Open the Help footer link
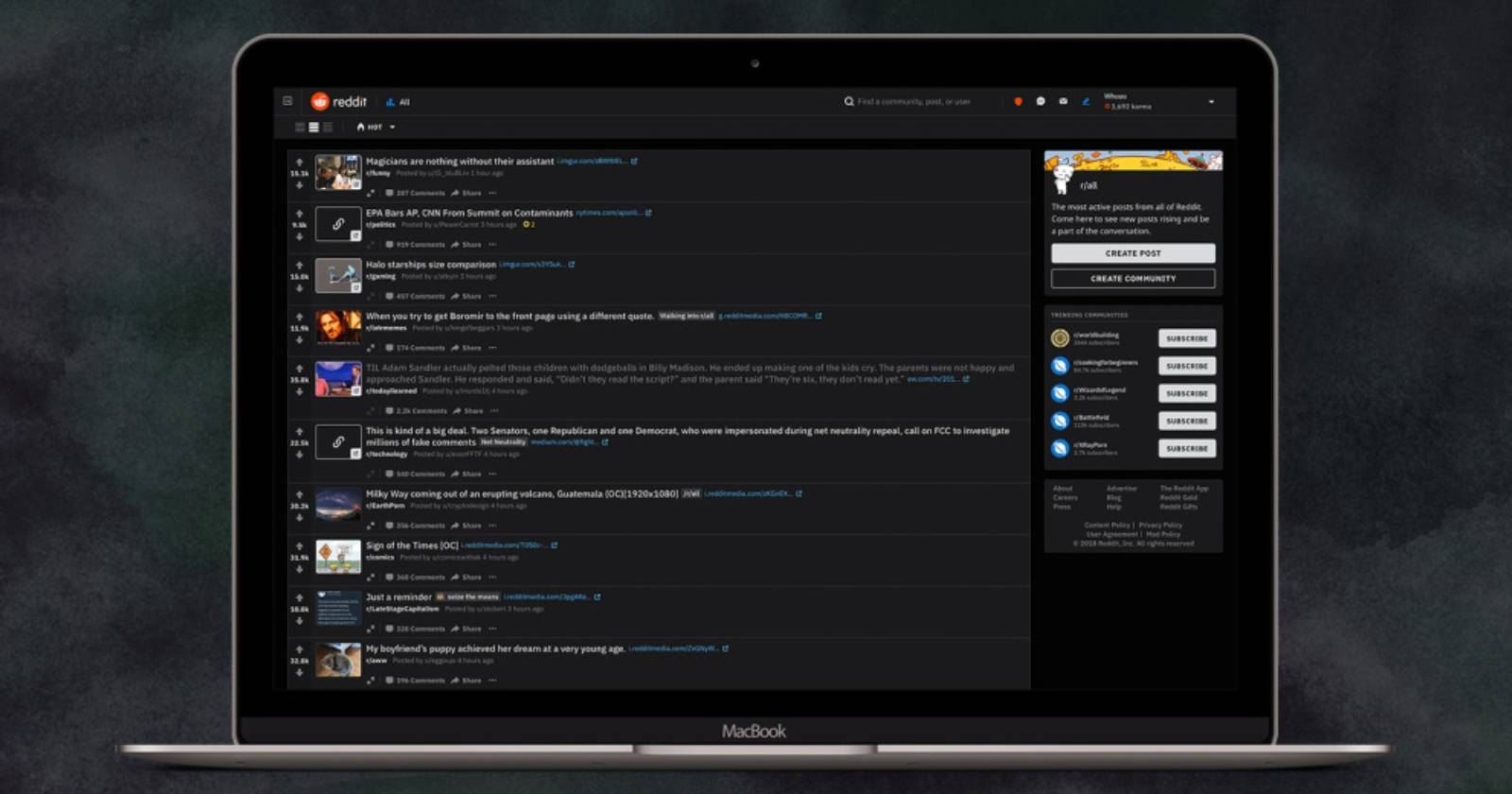The width and height of the screenshot is (1512, 794). (x=1114, y=507)
